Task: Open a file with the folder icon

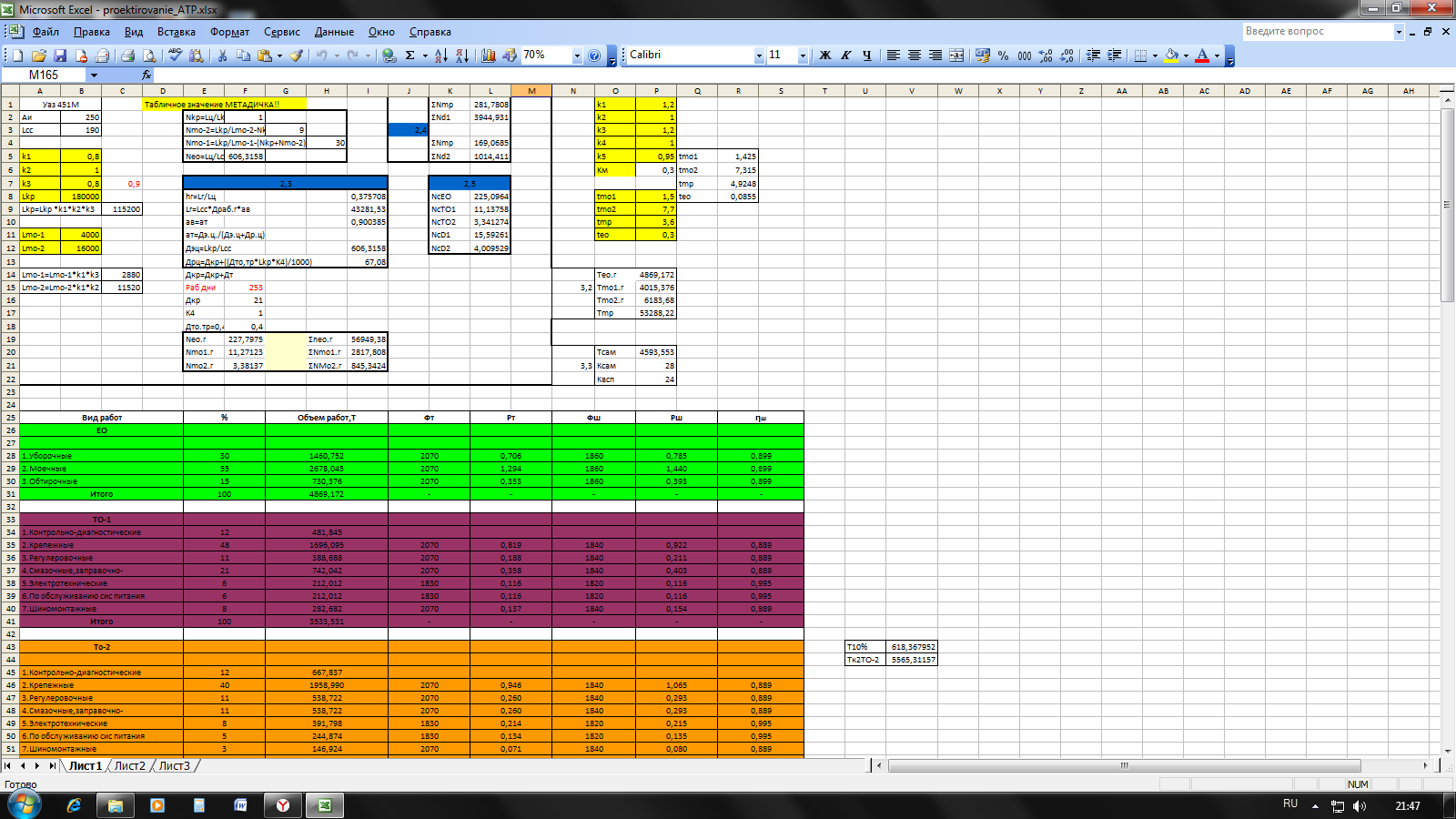Action: pos(39,56)
